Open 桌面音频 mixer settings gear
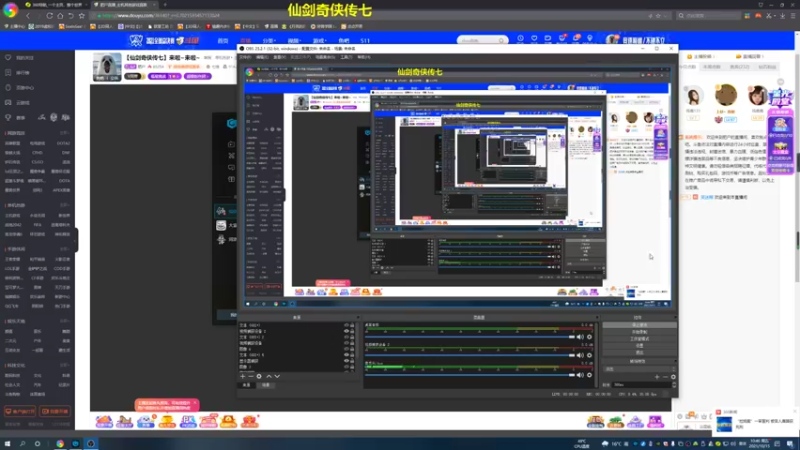The height and width of the screenshot is (450, 800). pos(589,337)
